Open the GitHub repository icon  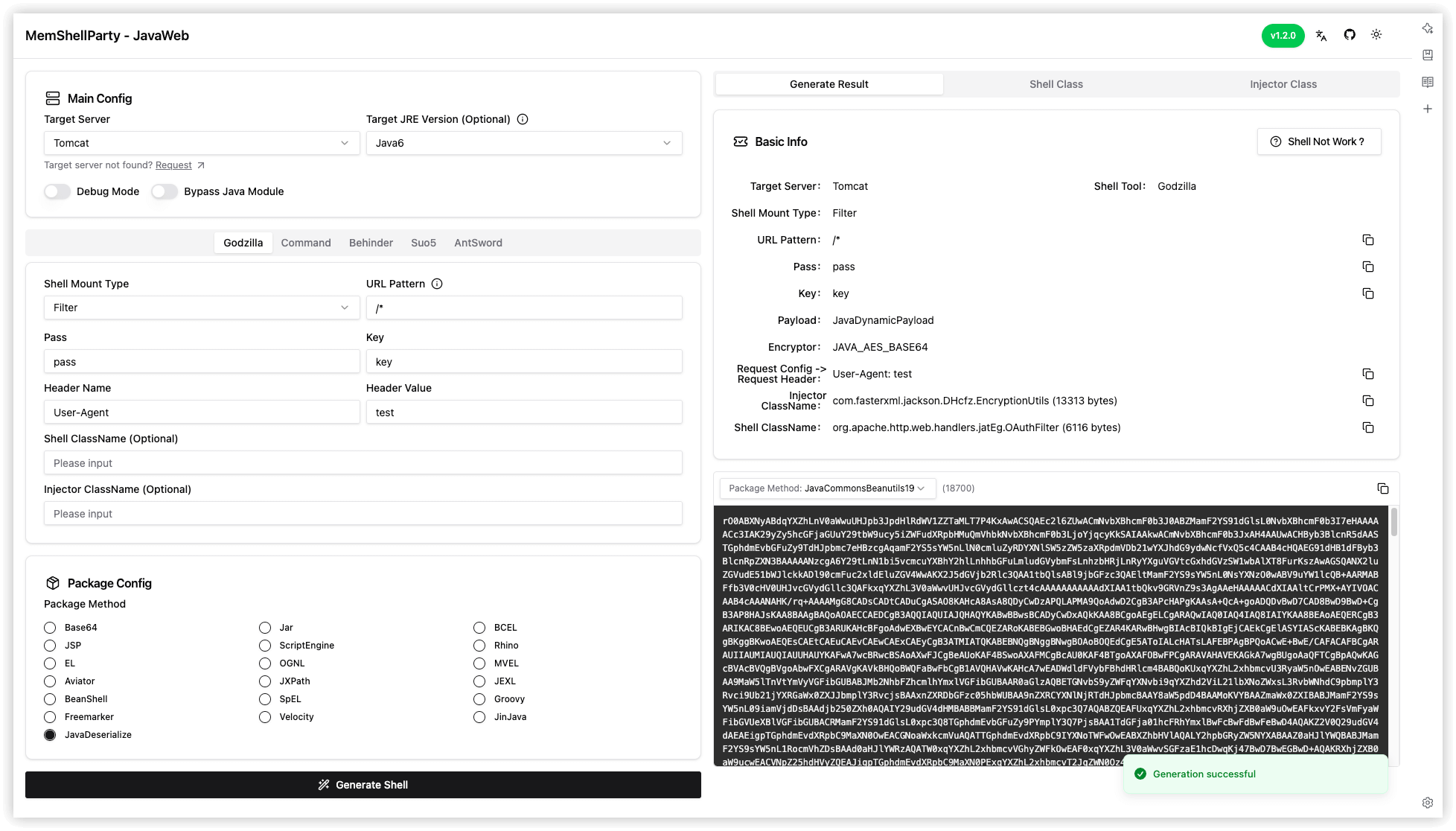pos(1350,35)
